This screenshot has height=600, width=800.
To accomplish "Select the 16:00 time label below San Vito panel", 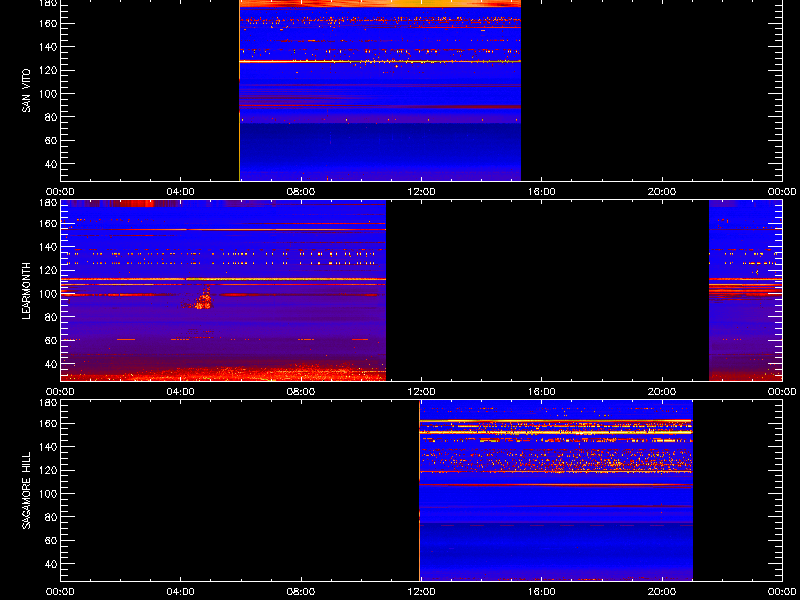I will [x=542, y=192].
